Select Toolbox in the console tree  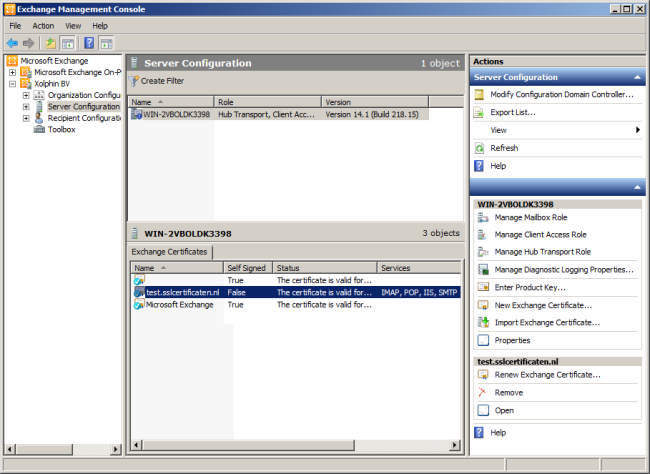[61, 129]
